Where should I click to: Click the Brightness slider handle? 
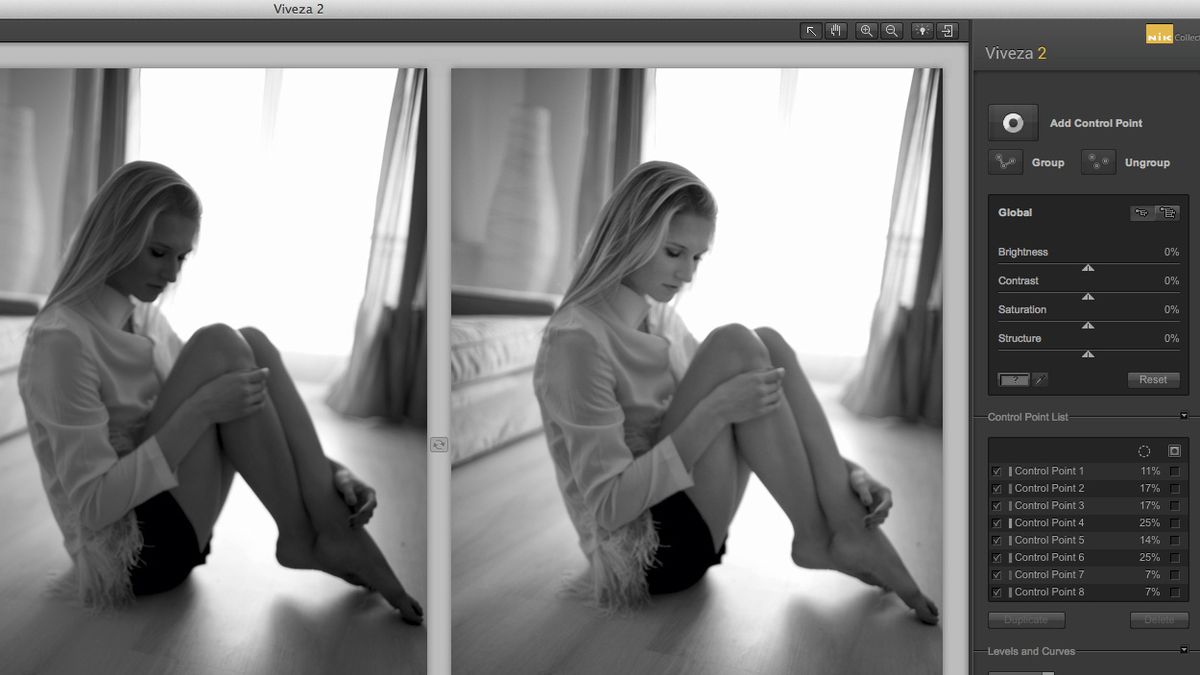(x=1088, y=267)
